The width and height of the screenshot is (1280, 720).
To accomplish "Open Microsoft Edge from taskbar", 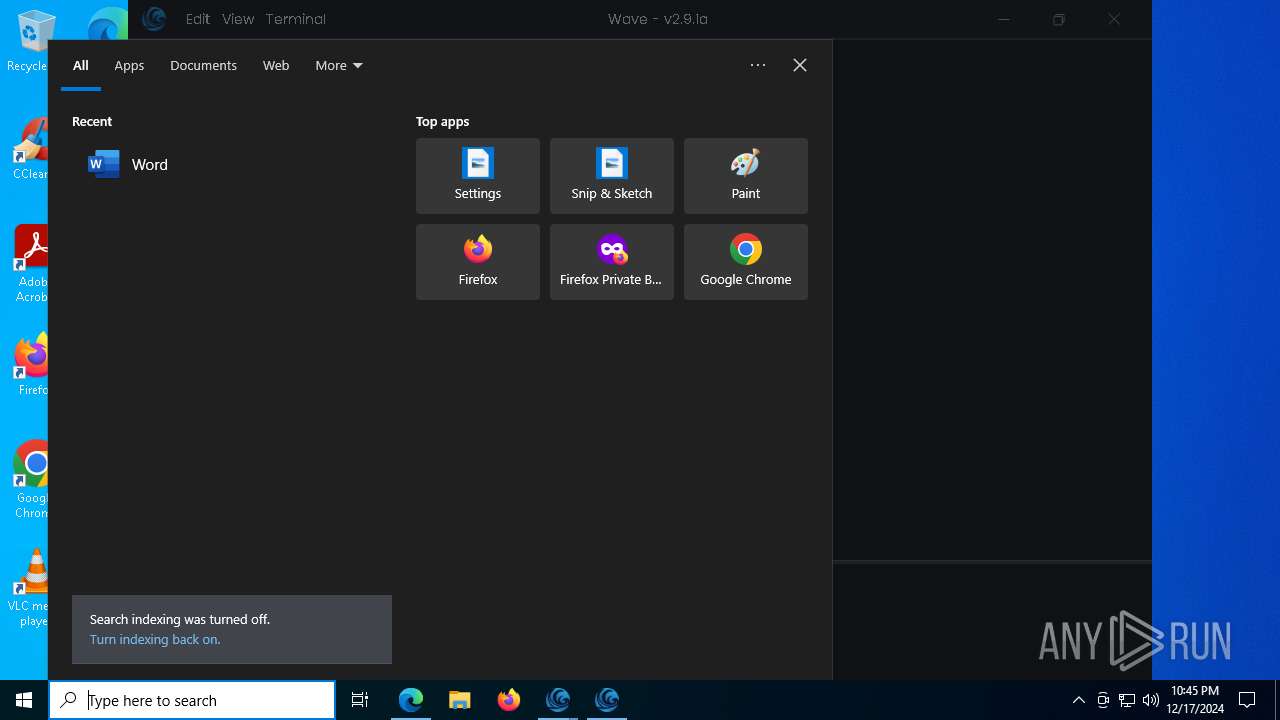I will pyautogui.click(x=411, y=700).
